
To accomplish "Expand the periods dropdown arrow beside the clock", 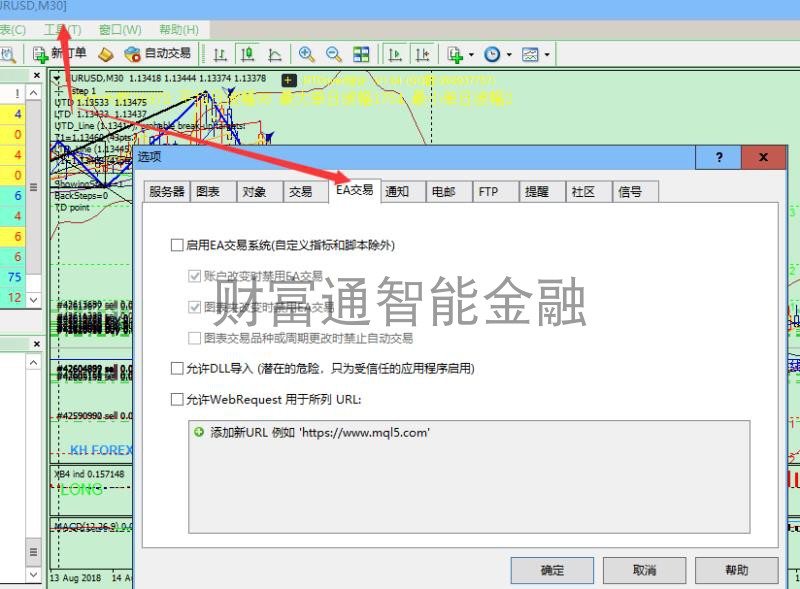I will click(x=509, y=54).
